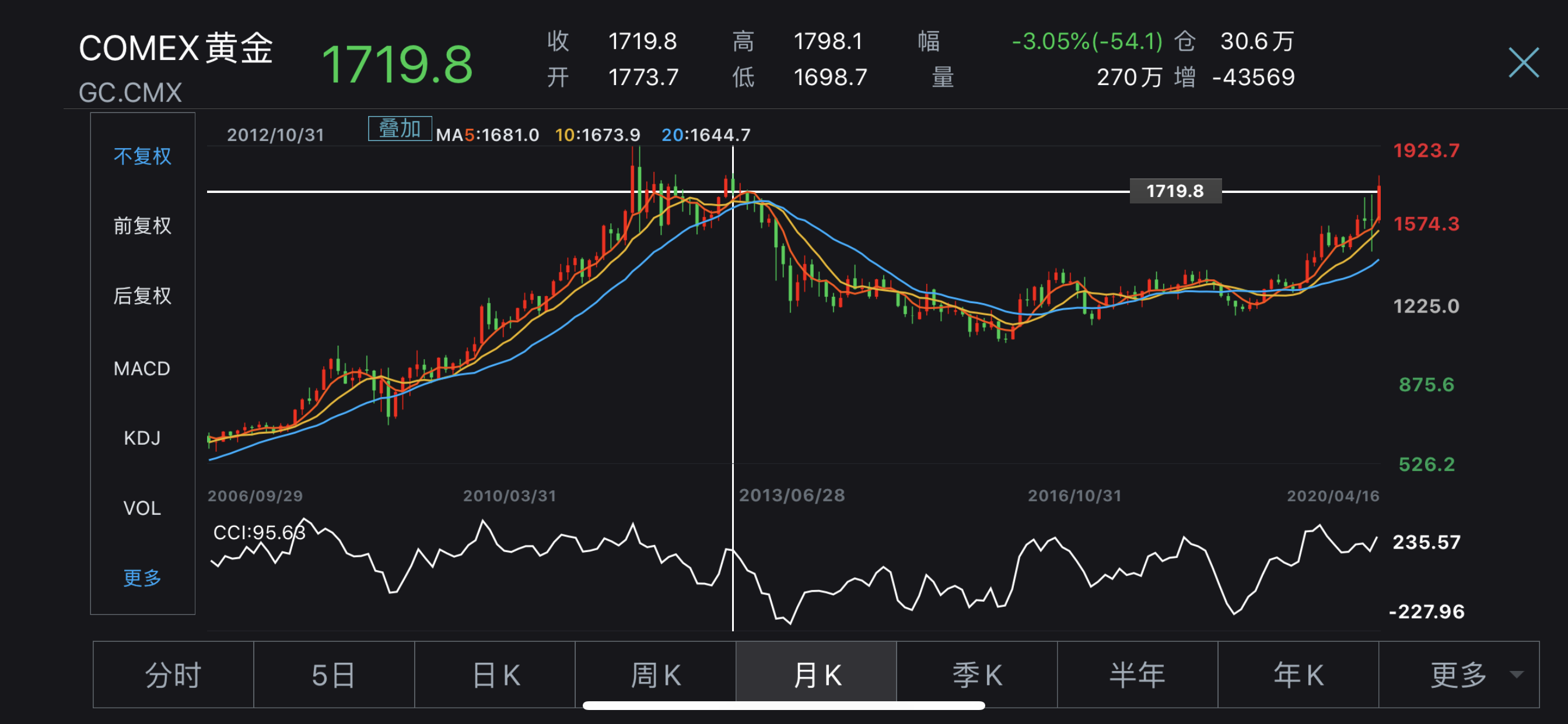Select 后复权 price adjustment option
The height and width of the screenshot is (724, 1568).
pyautogui.click(x=142, y=296)
